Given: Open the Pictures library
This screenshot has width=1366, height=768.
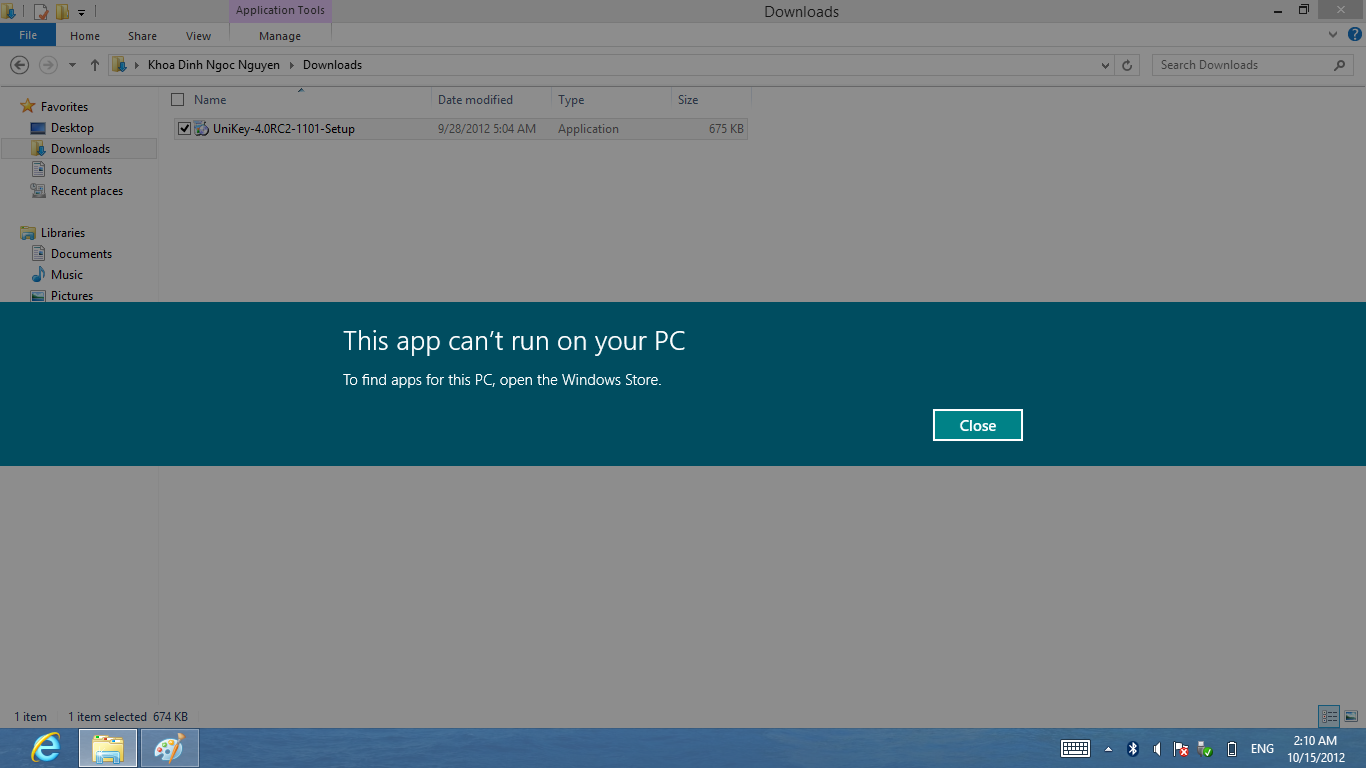Looking at the screenshot, I should [x=72, y=296].
